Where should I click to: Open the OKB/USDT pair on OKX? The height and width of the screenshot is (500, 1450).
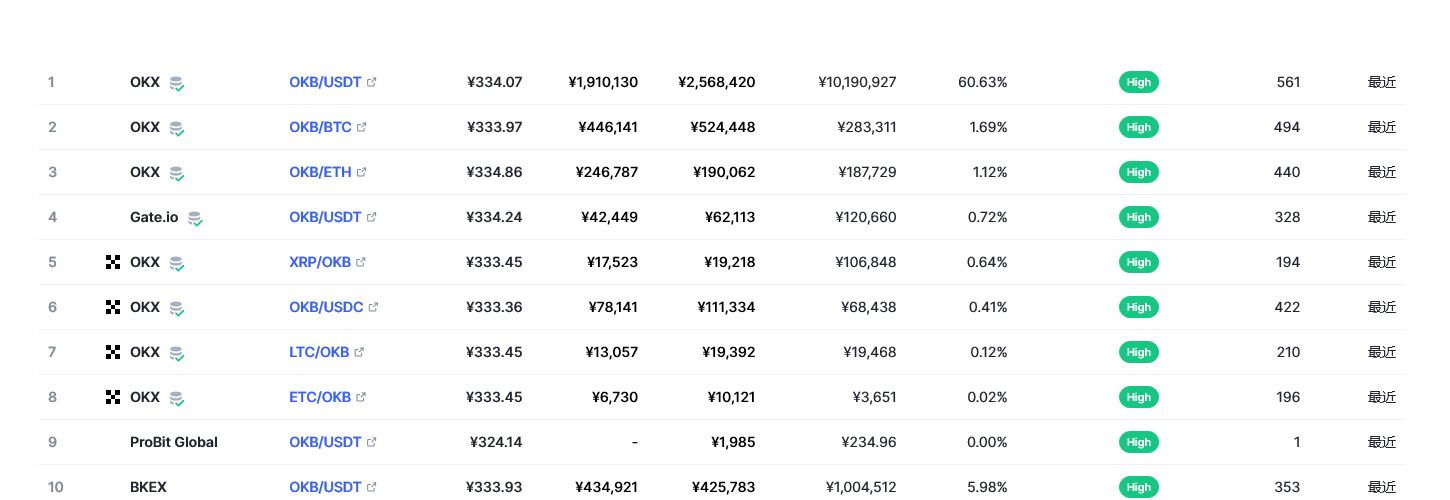pos(325,82)
